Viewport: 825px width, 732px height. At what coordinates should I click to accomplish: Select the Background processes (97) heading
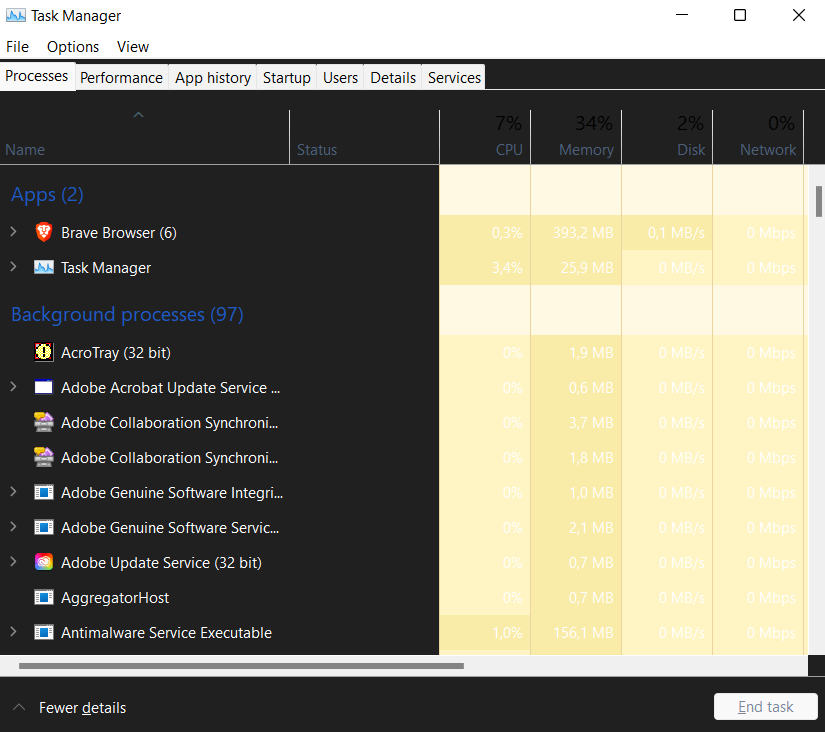(127, 314)
